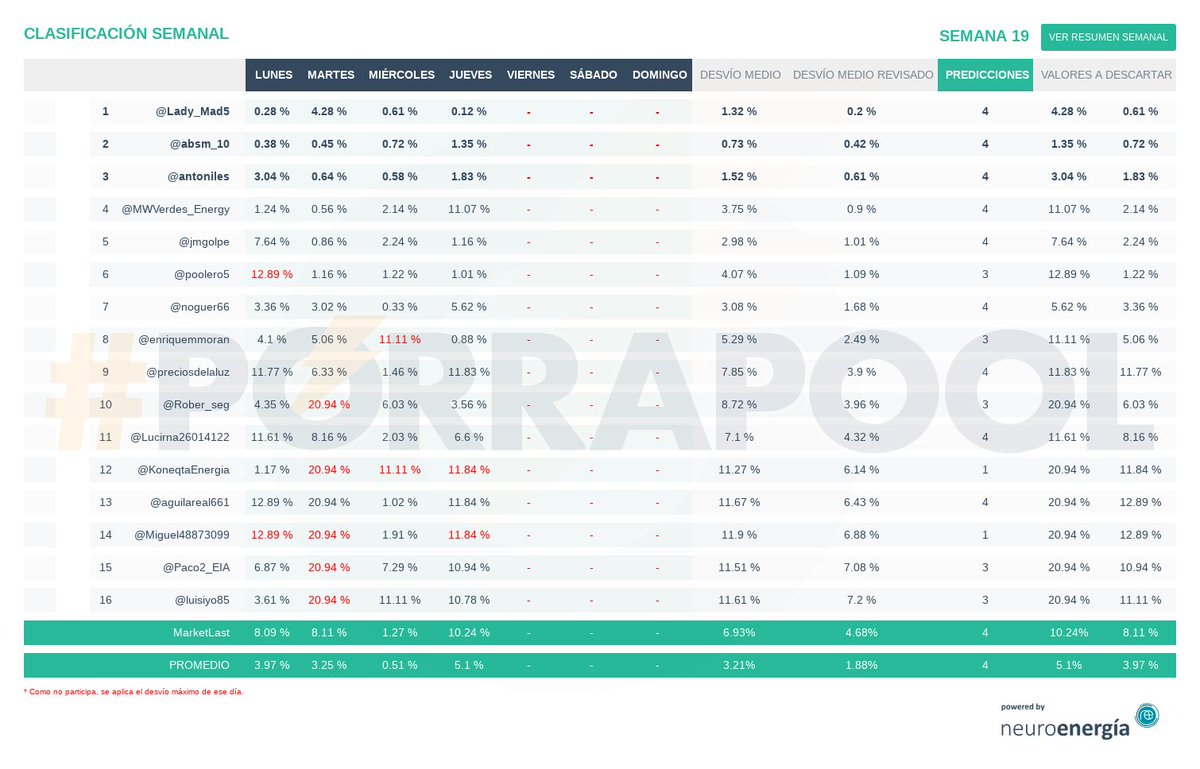Click the SEMANA 19 label
This screenshot has width=1200, height=769.
(x=984, y=36)
